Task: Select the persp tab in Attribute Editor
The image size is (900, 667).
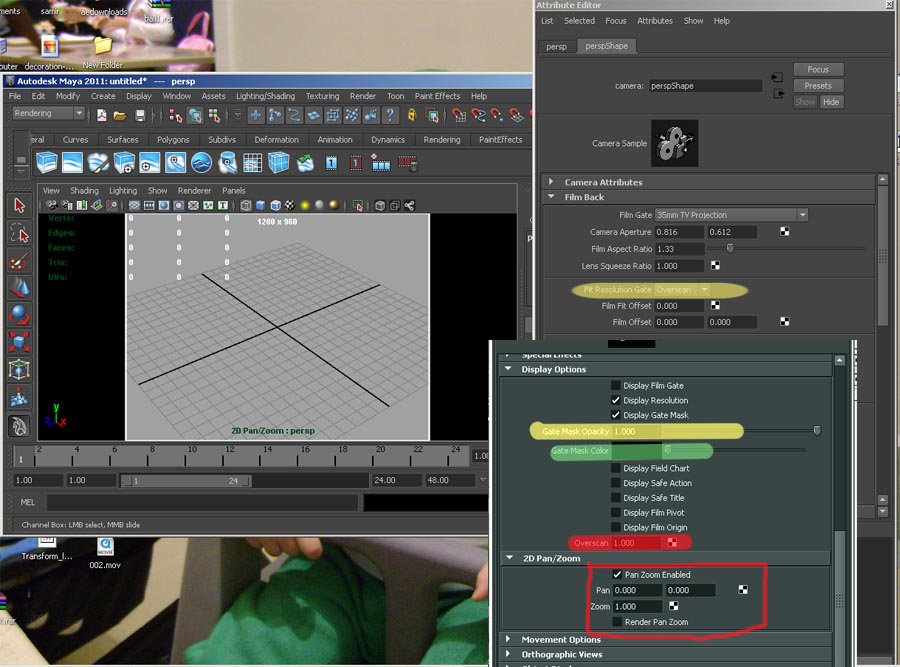Action: [556, 46]
